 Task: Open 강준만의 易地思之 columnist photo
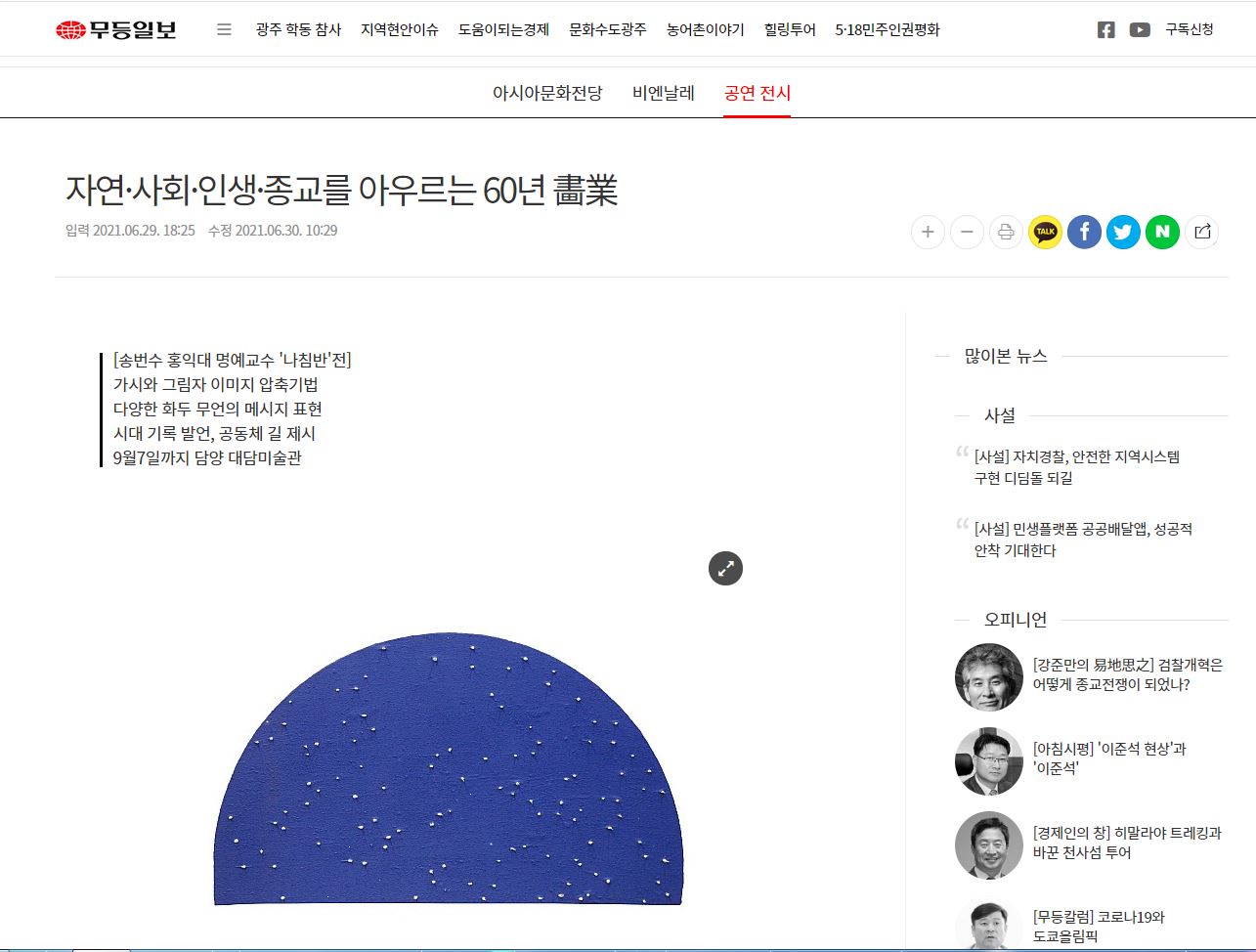click(989, 677)
